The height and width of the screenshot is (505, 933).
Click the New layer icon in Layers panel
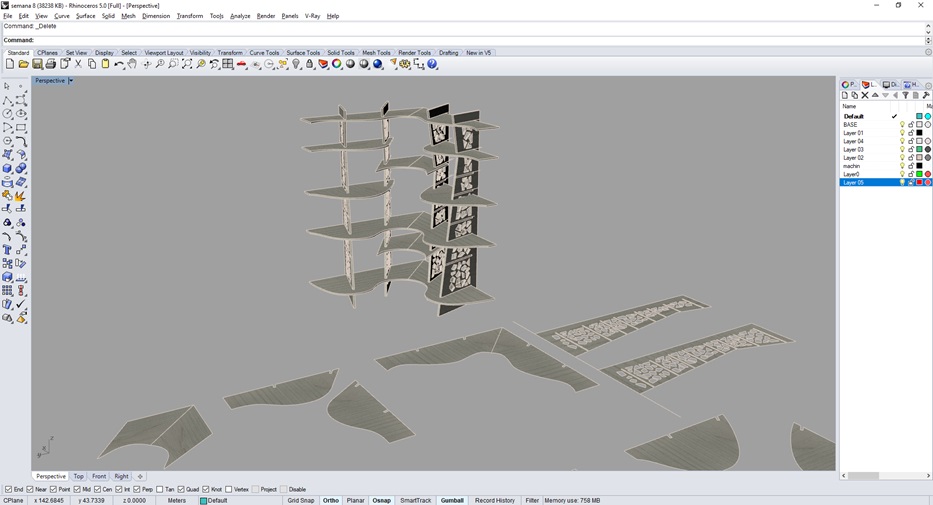[845, 96]
